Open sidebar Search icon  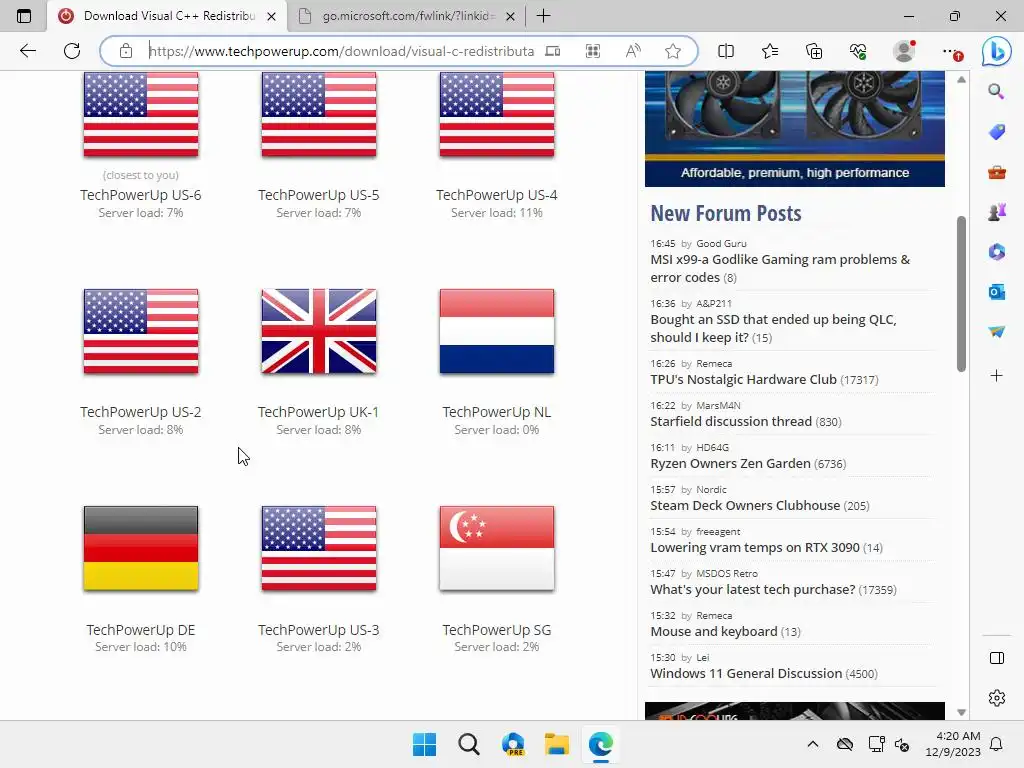pos(996,91)
